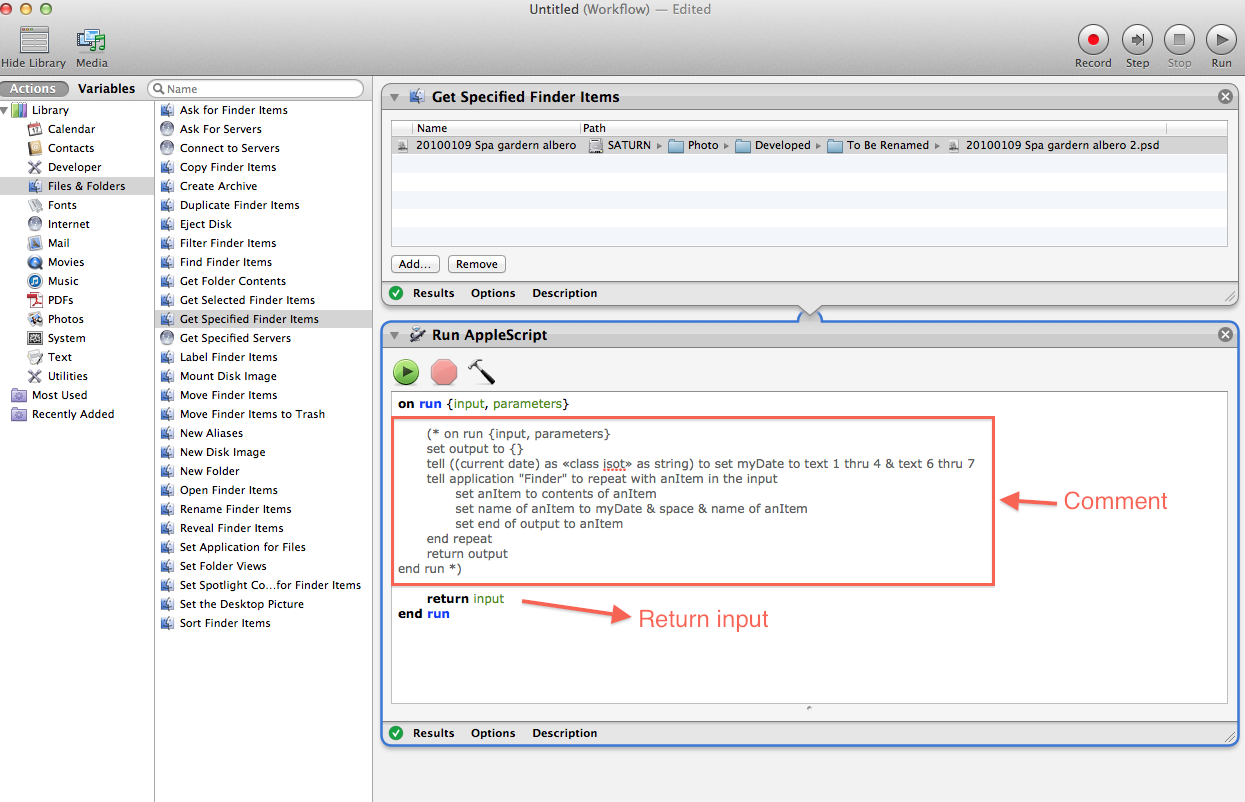Image resolution: width=1245 pixels, height=802 pixels.
Task: Show Description of Get Specified Finder Items
Action: click(564, 293)
